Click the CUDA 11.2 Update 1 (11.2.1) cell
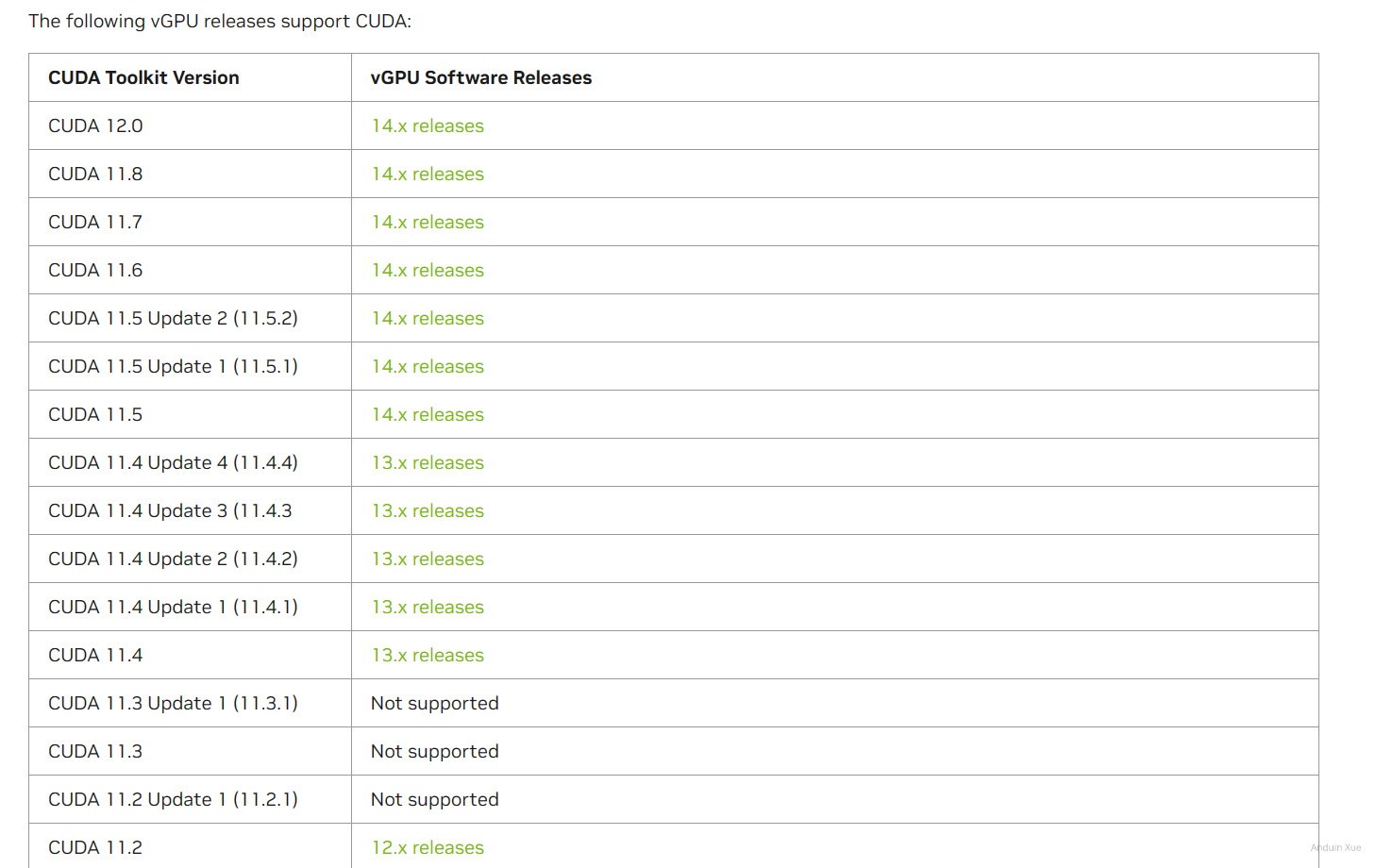The height and width of the screenshot is (868, 1376). (173, 800)
